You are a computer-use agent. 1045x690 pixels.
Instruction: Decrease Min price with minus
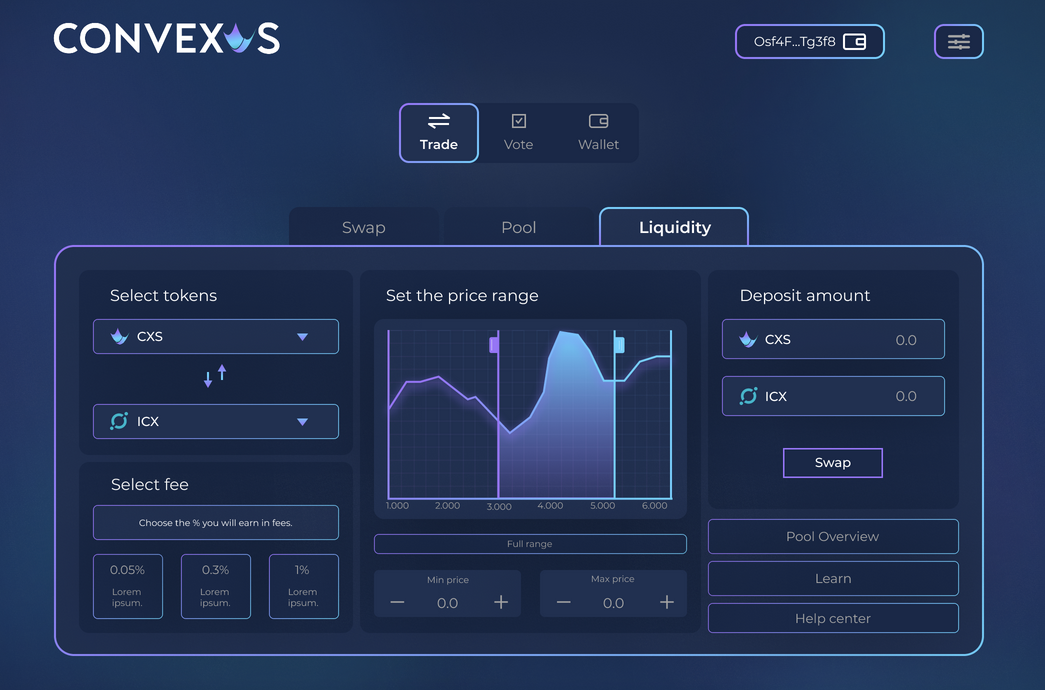397,602
